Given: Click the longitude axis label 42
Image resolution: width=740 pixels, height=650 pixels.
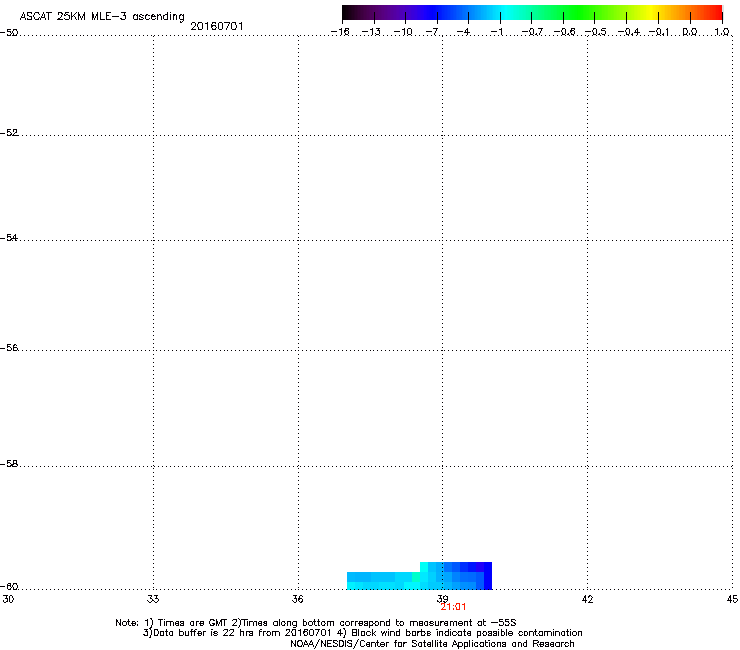Looking at the screenshot, I should coord(588,599).
